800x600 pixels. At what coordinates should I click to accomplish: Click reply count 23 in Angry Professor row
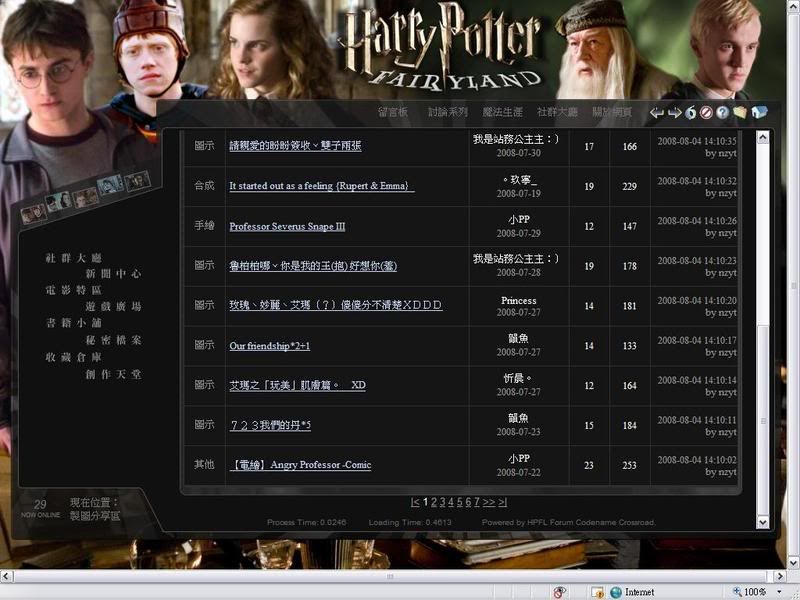coord(589,465)
